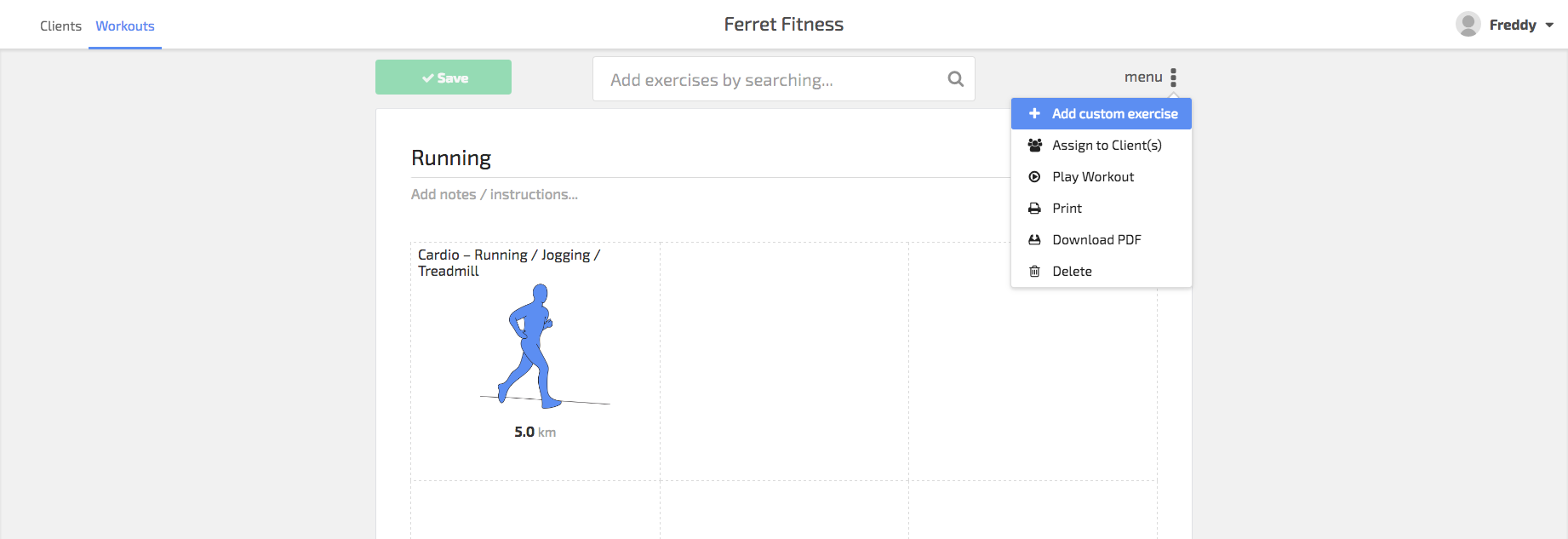The width and height of the screenshot is (1568, 539).
Task: Click the printer icon
Action: (1034, 209)
